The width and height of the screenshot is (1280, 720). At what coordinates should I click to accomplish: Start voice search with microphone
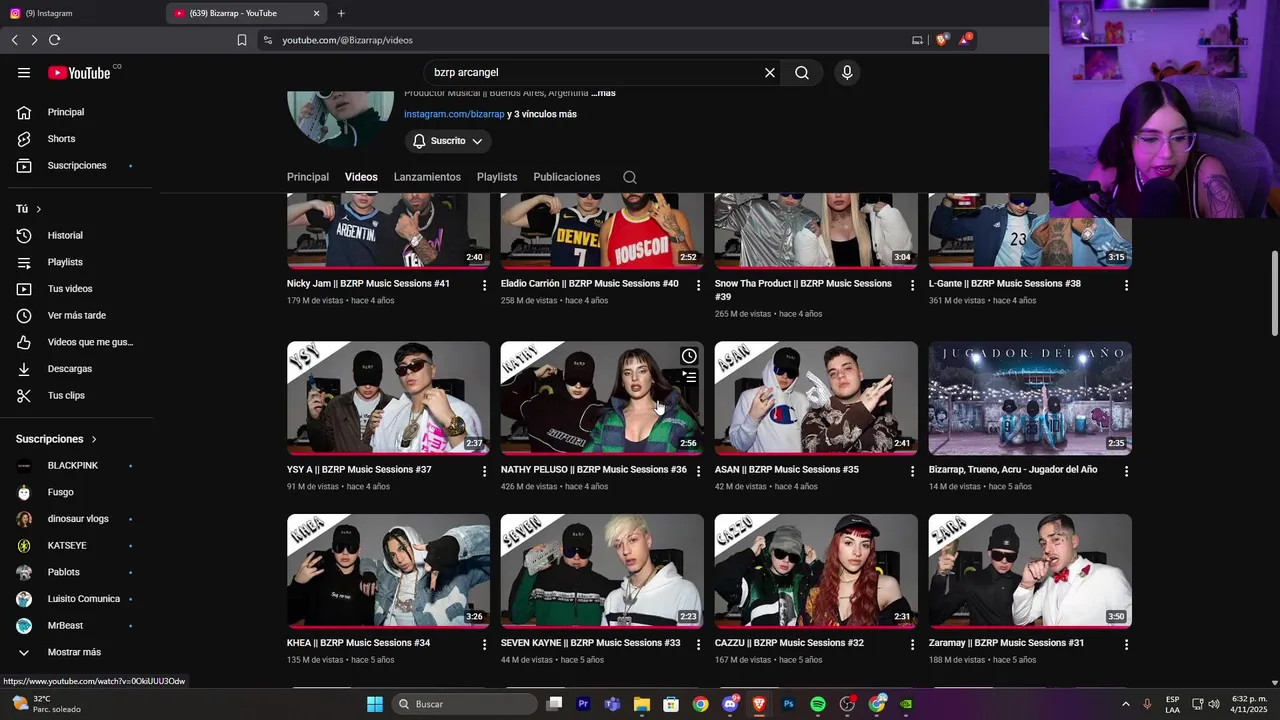point(847,72)
